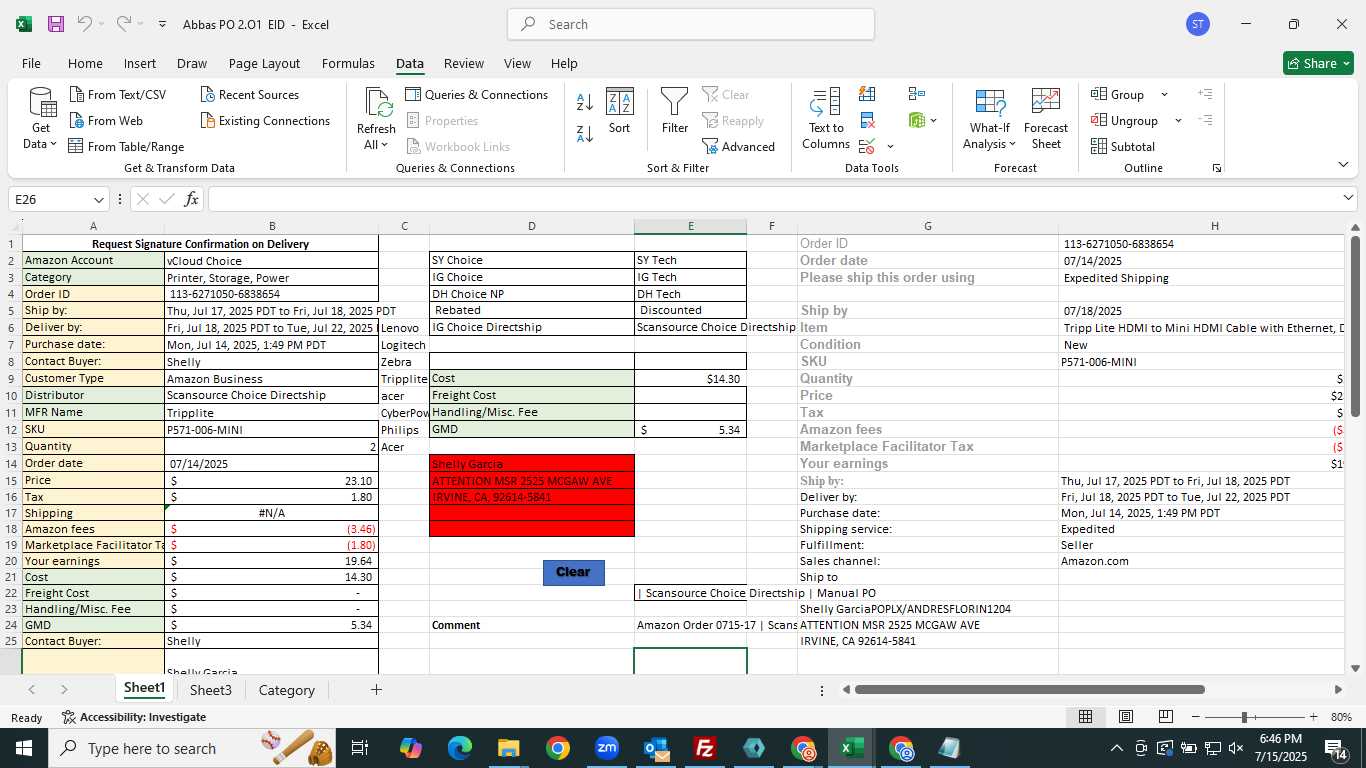Open the Queries & Connections pane
This screenshot has height=768, width=1366.
[x=477, y=95]
